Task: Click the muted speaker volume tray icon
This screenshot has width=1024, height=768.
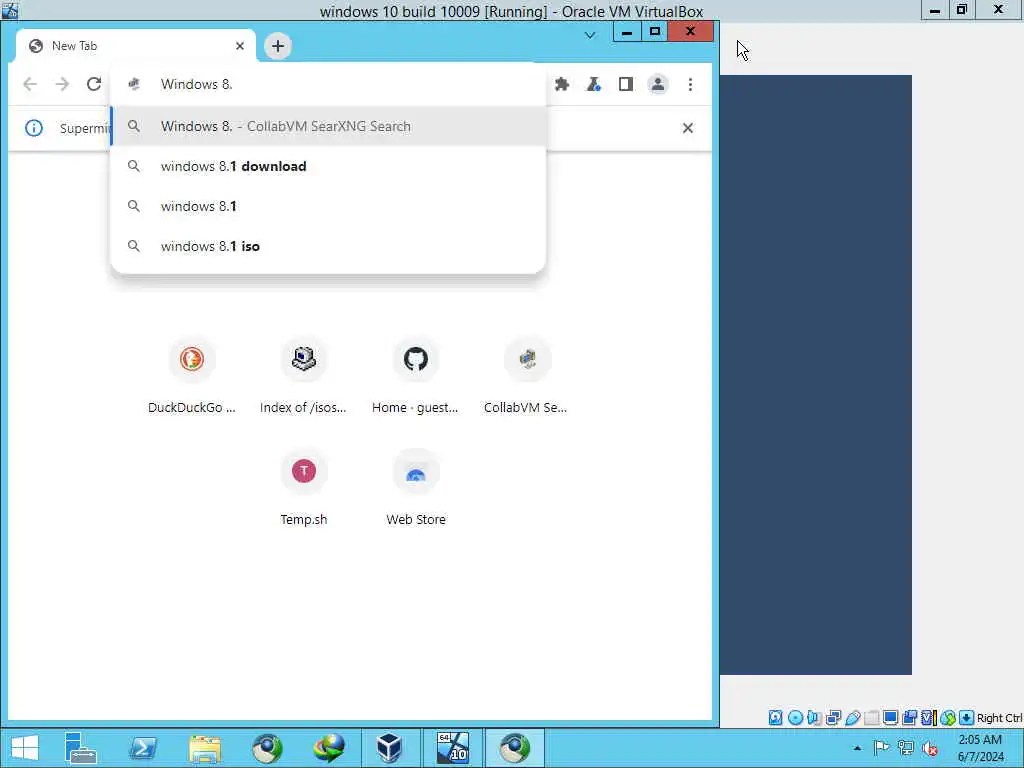Action: click(930, 748)
